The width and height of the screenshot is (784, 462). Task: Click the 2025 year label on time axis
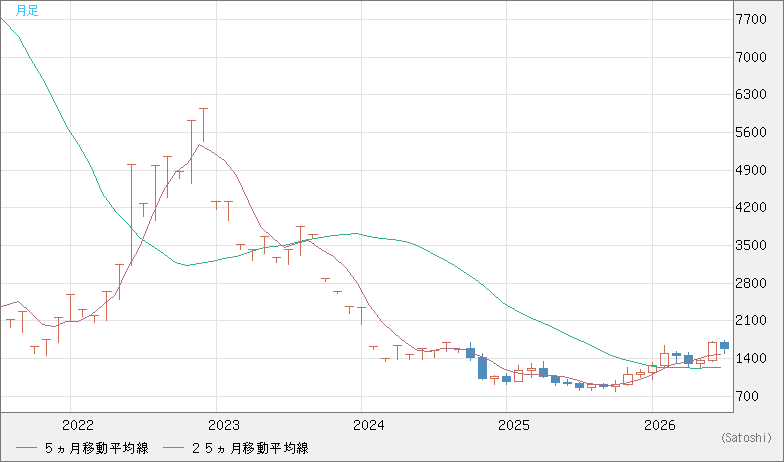514,426
